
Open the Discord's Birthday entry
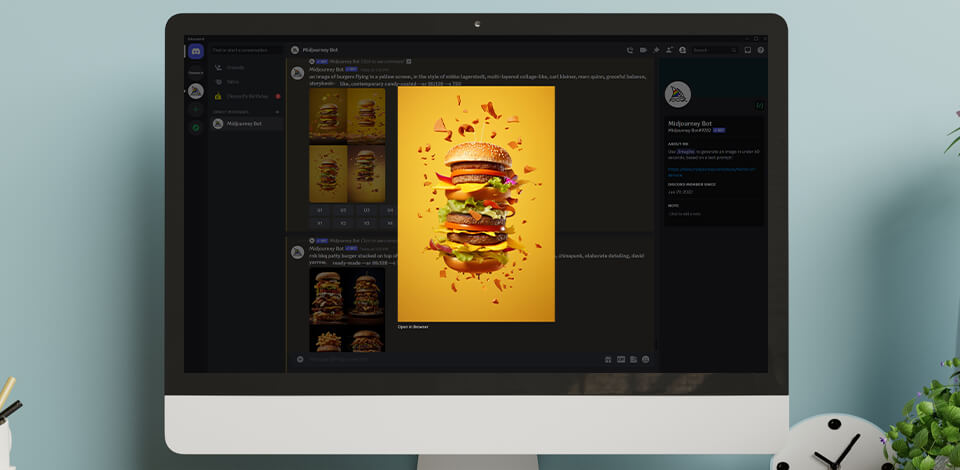[246, 96]
